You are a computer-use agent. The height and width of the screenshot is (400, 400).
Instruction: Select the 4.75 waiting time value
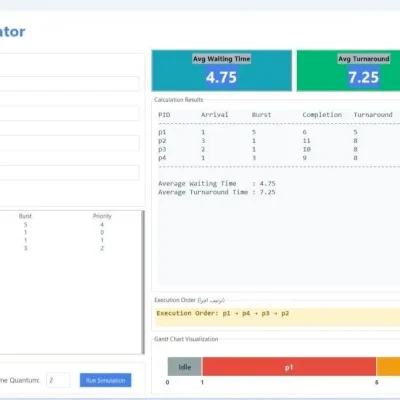[x=221, y=77]
